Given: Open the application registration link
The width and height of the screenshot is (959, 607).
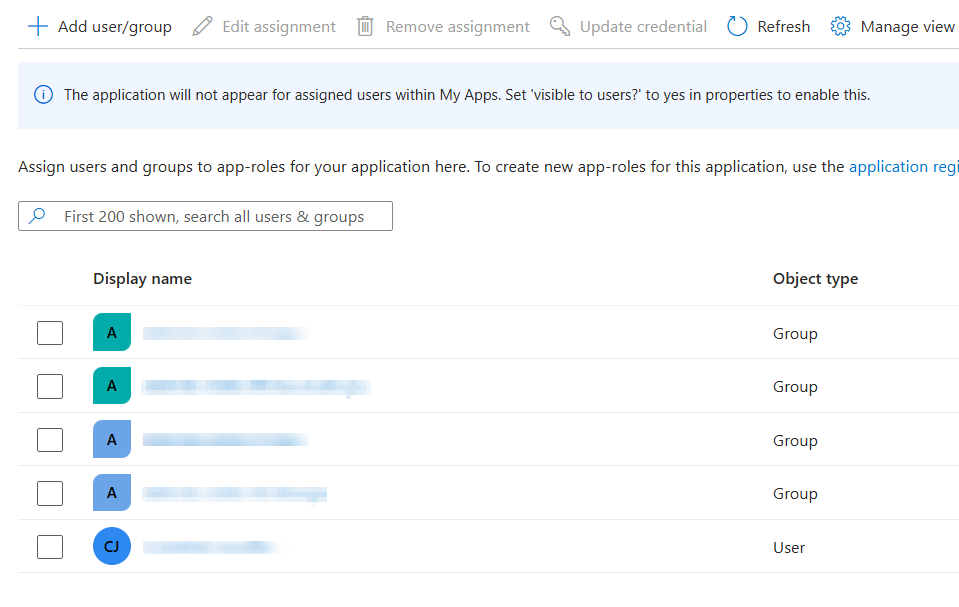Looking at the screenshot, I should pyautogui.click(x=904, y=166).
